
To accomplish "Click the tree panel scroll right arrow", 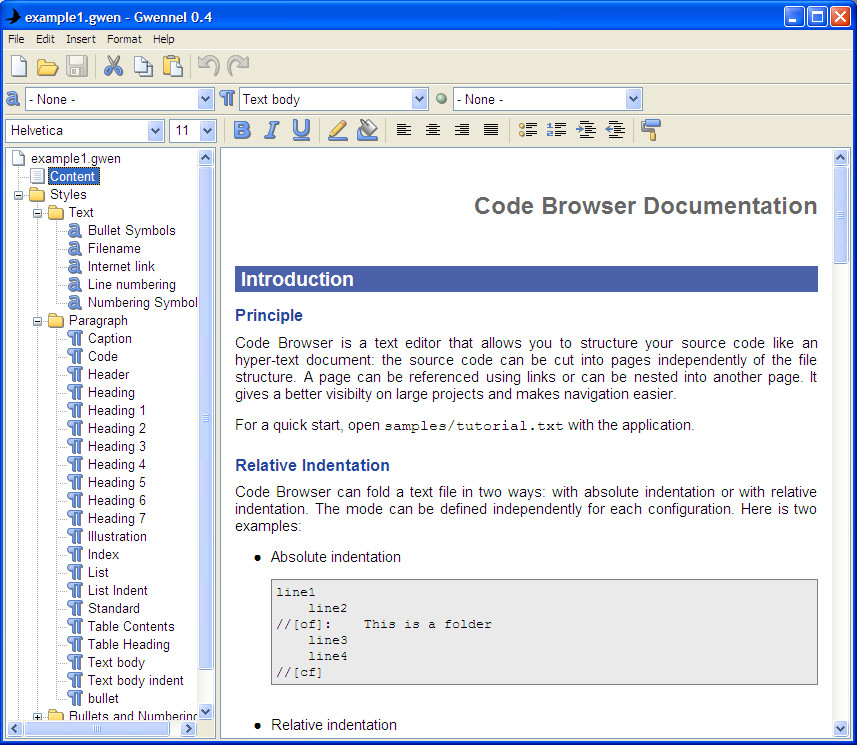I will [188, 729].
